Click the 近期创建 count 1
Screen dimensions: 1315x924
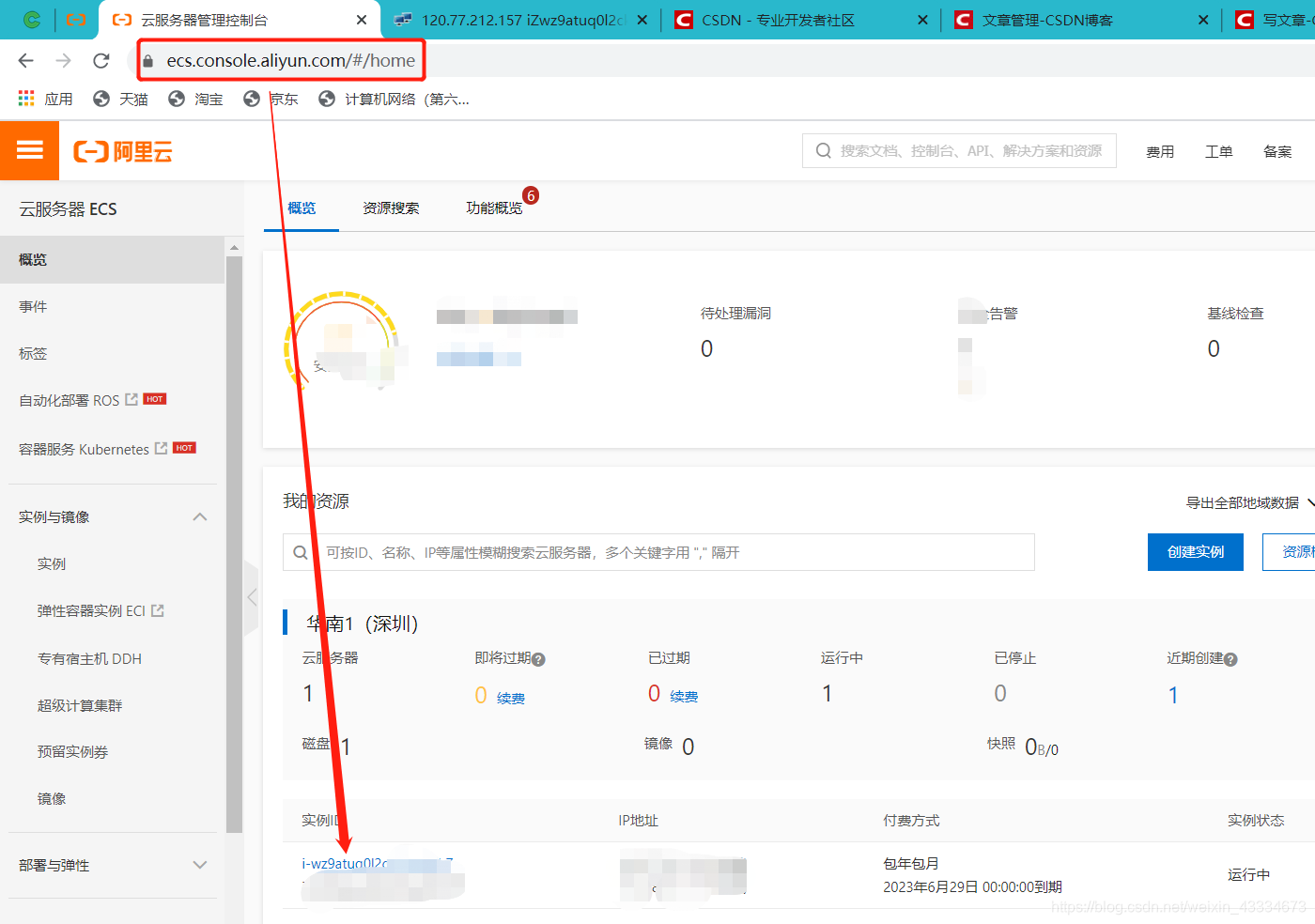tap(1173, 695)
